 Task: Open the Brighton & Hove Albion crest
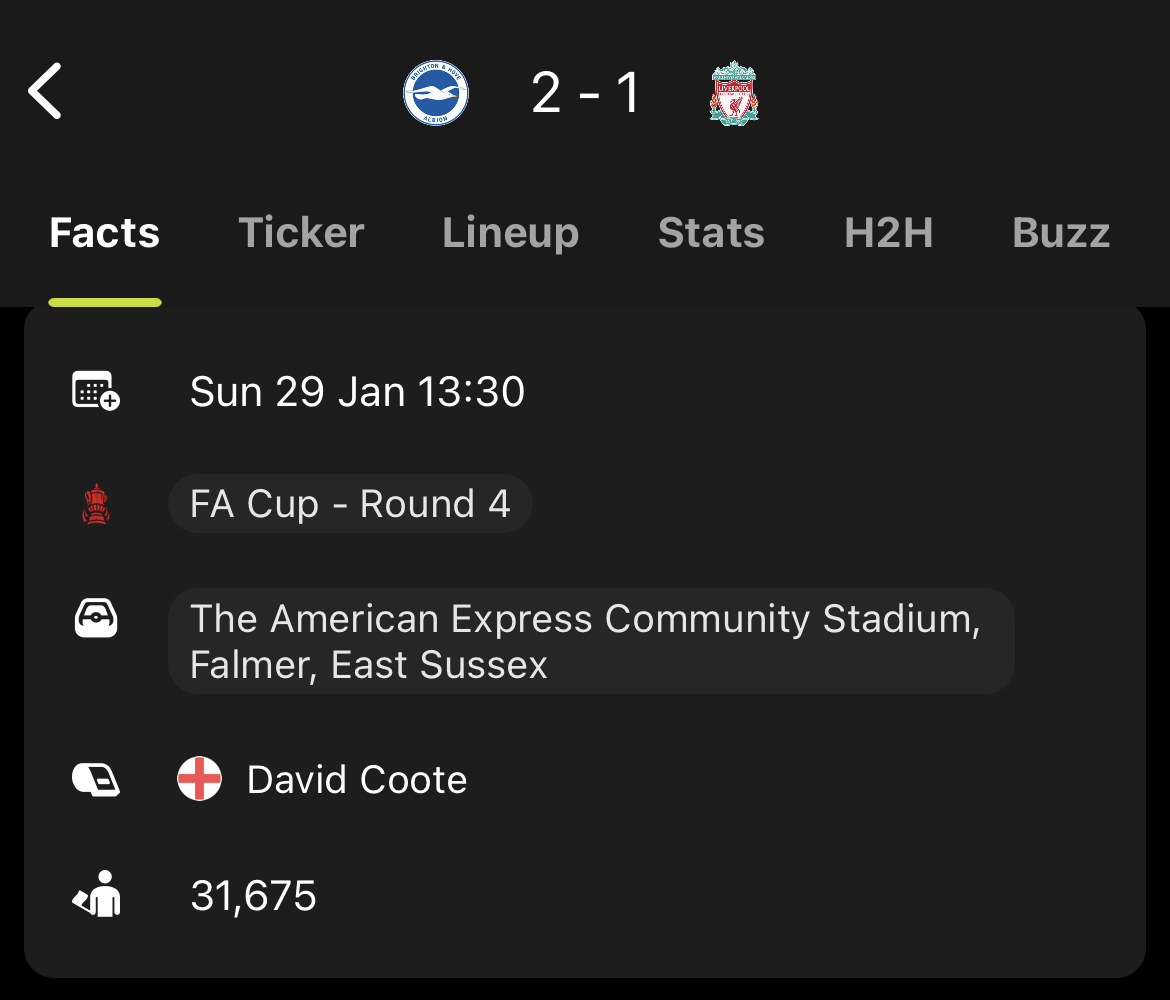(436, 93)
